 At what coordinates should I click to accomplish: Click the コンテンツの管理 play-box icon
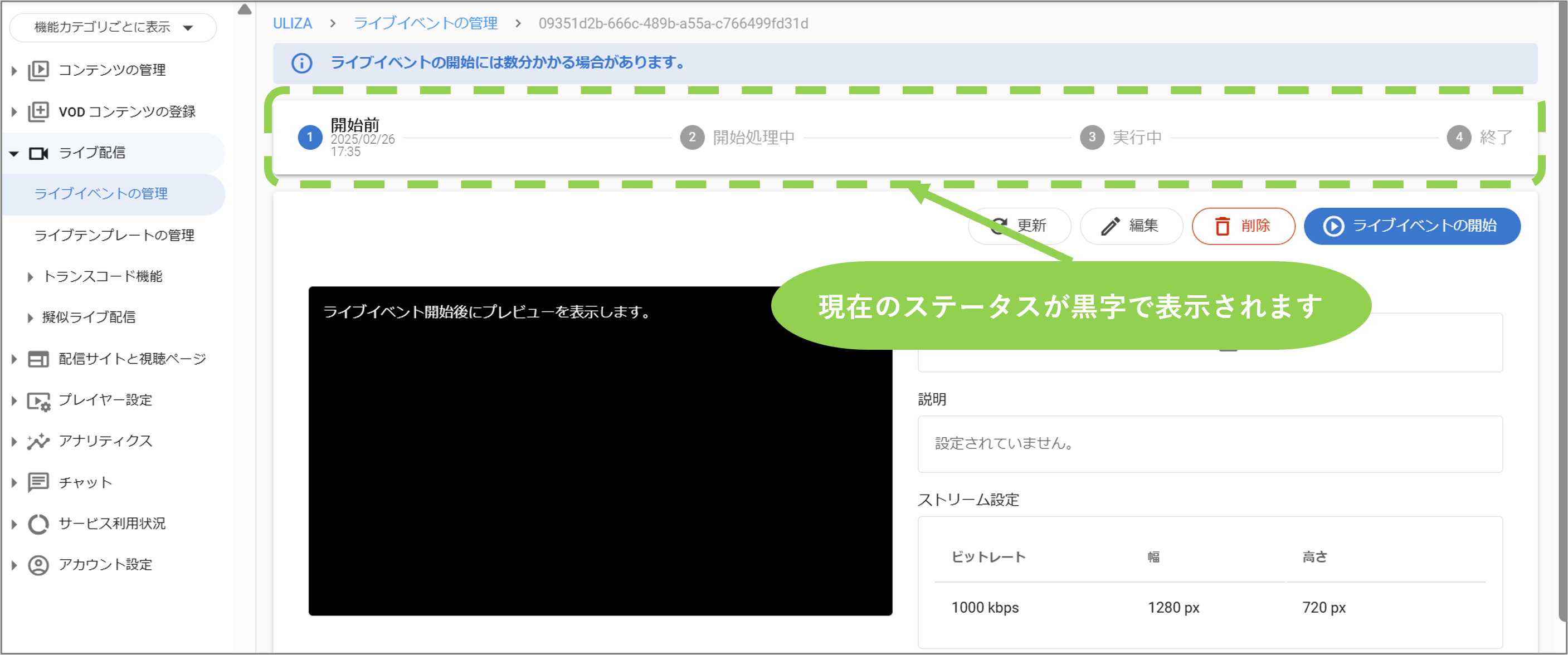coord(38,70)
